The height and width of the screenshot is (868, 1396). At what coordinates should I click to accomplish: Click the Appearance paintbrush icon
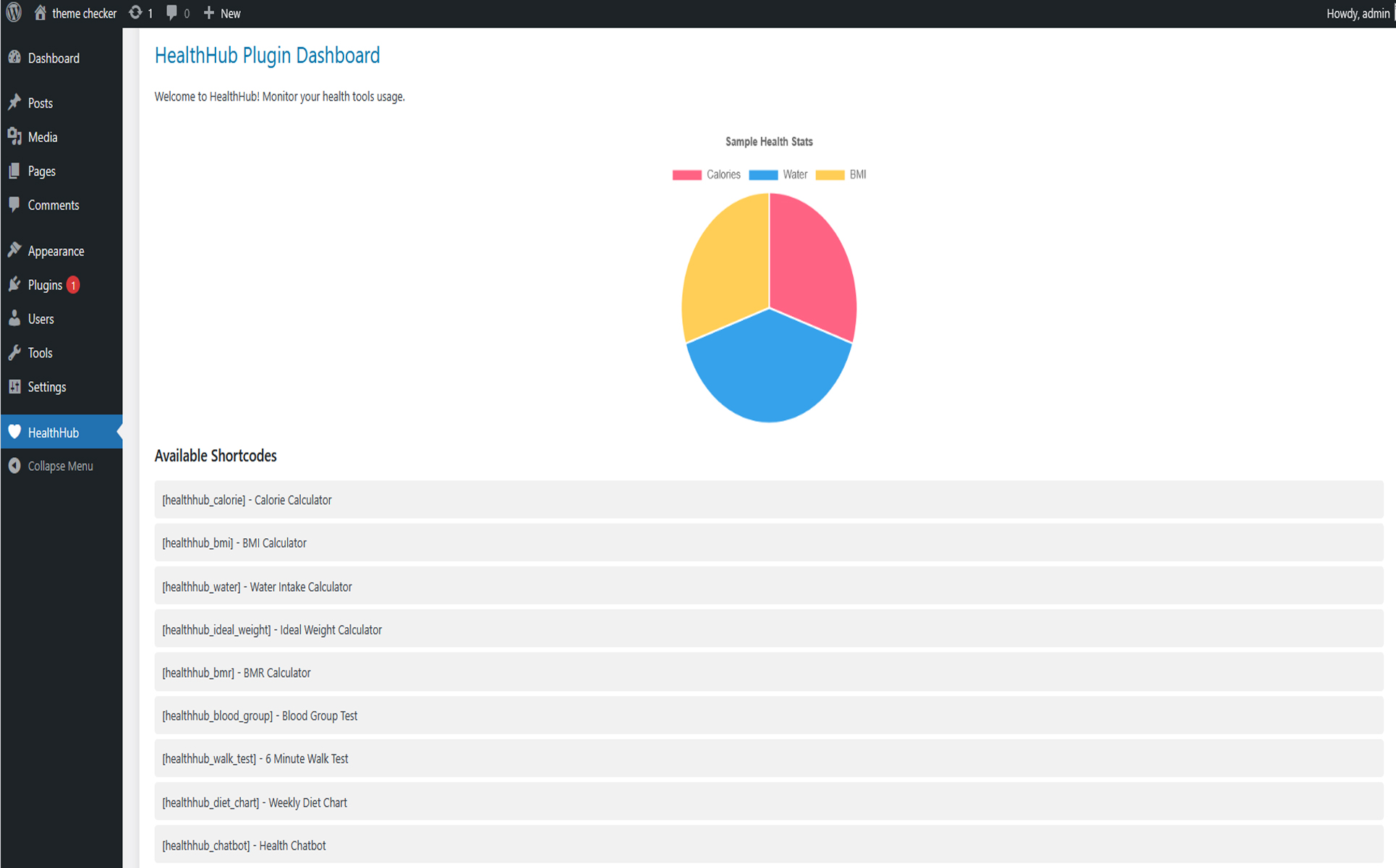click(x=14, y=250)
